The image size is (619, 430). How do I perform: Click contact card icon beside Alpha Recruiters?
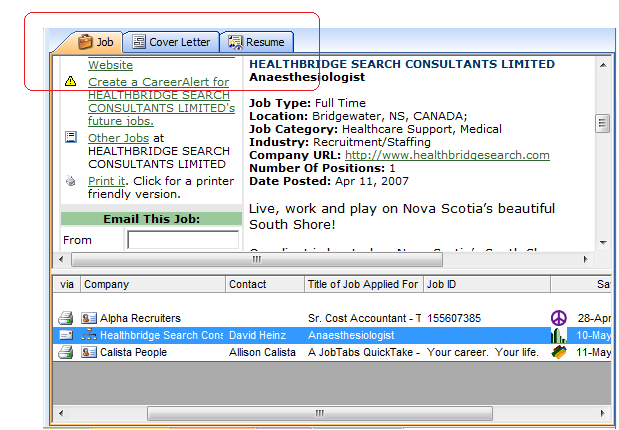point(88,318)
